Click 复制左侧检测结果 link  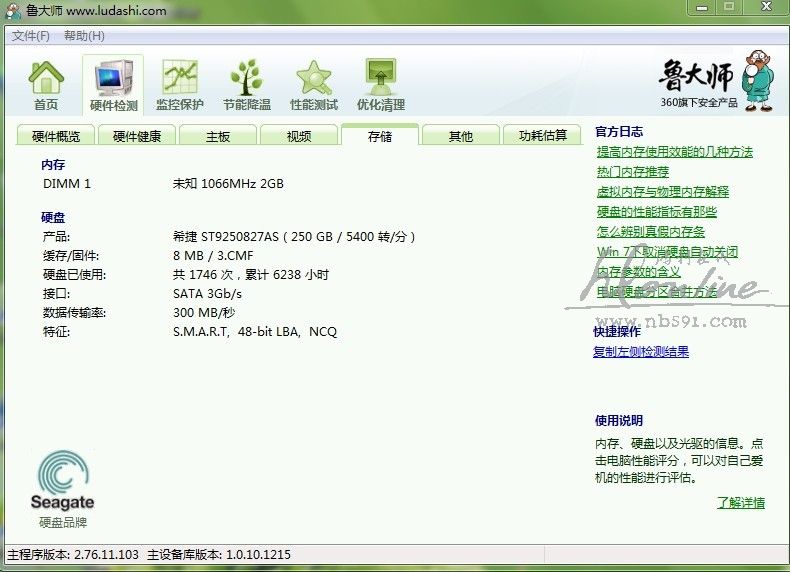point(641,352)
